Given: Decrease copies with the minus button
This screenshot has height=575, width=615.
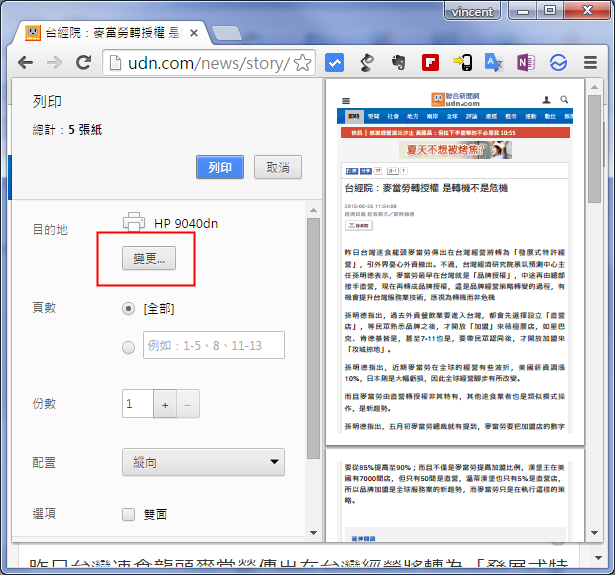Looking at the screenshot, I should click(188, 404).
